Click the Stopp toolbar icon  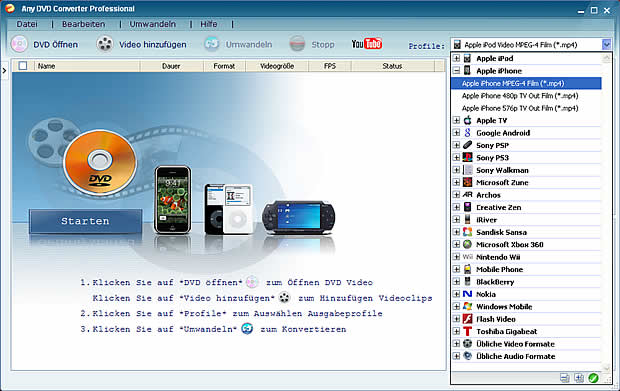coord(297,44)
